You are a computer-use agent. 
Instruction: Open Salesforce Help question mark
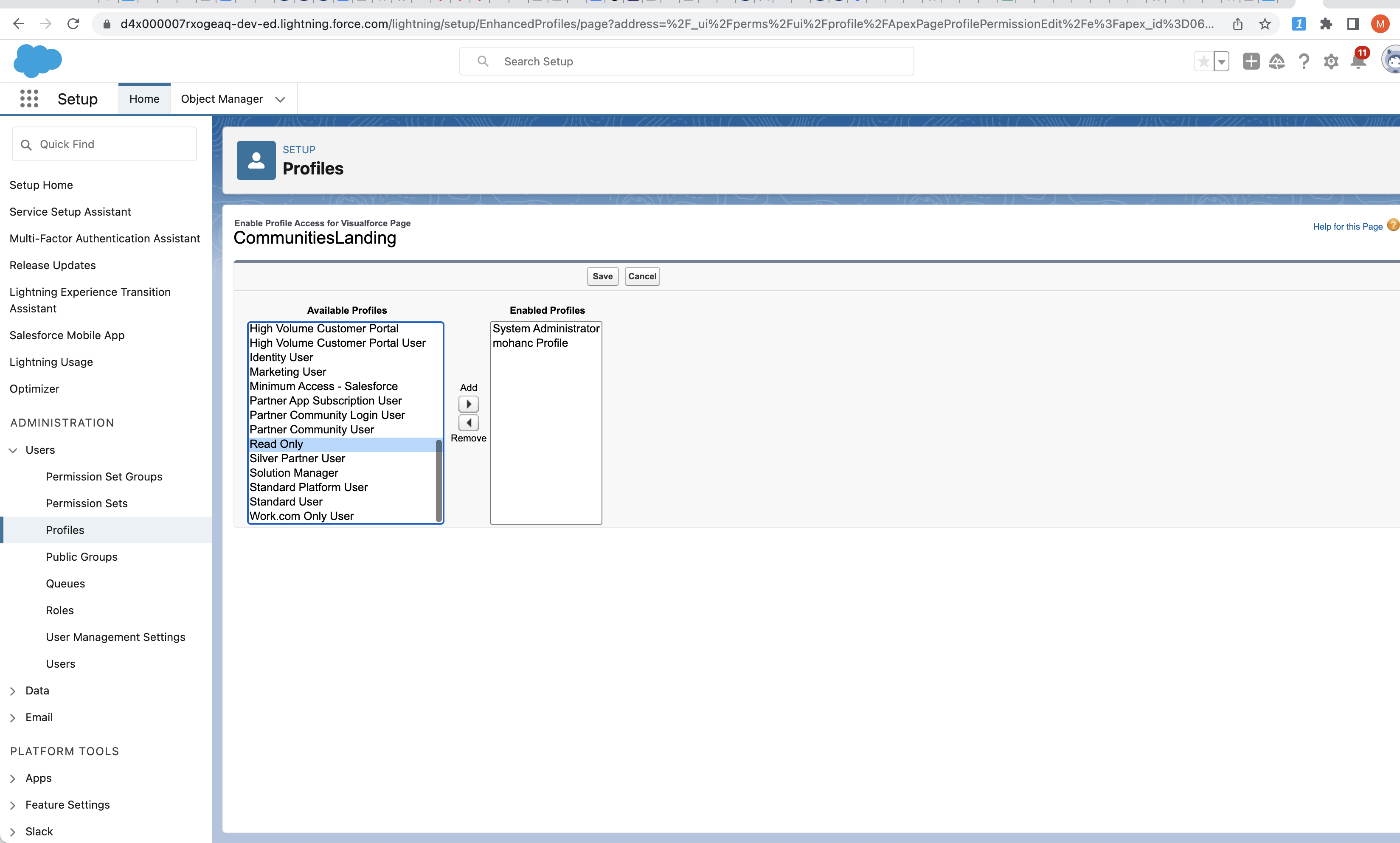[x=1304, y=62]
